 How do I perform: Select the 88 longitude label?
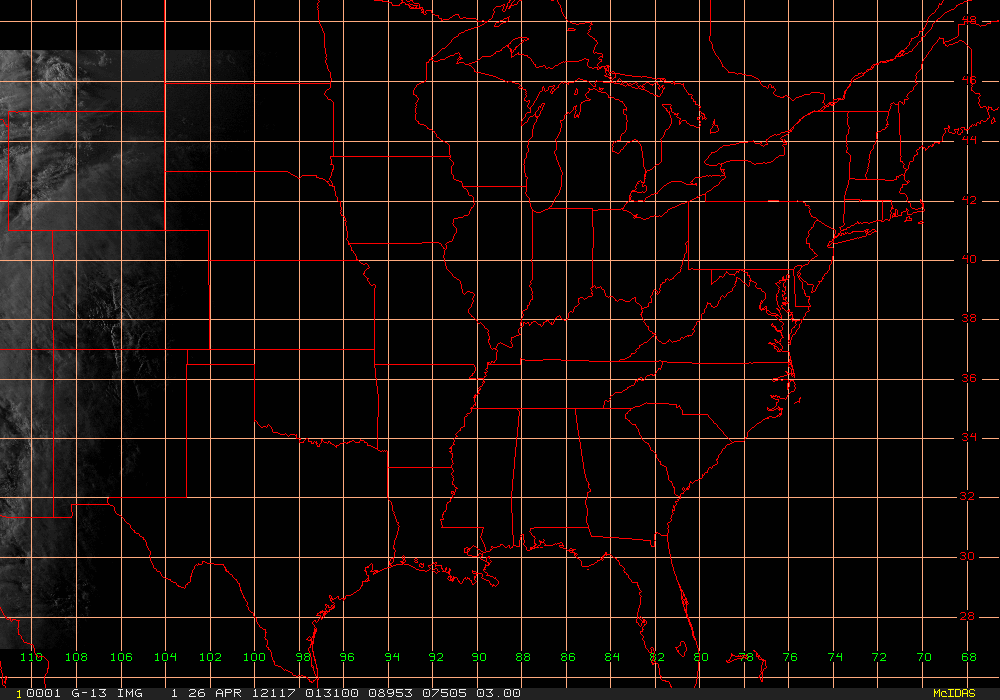click(523, 657)
